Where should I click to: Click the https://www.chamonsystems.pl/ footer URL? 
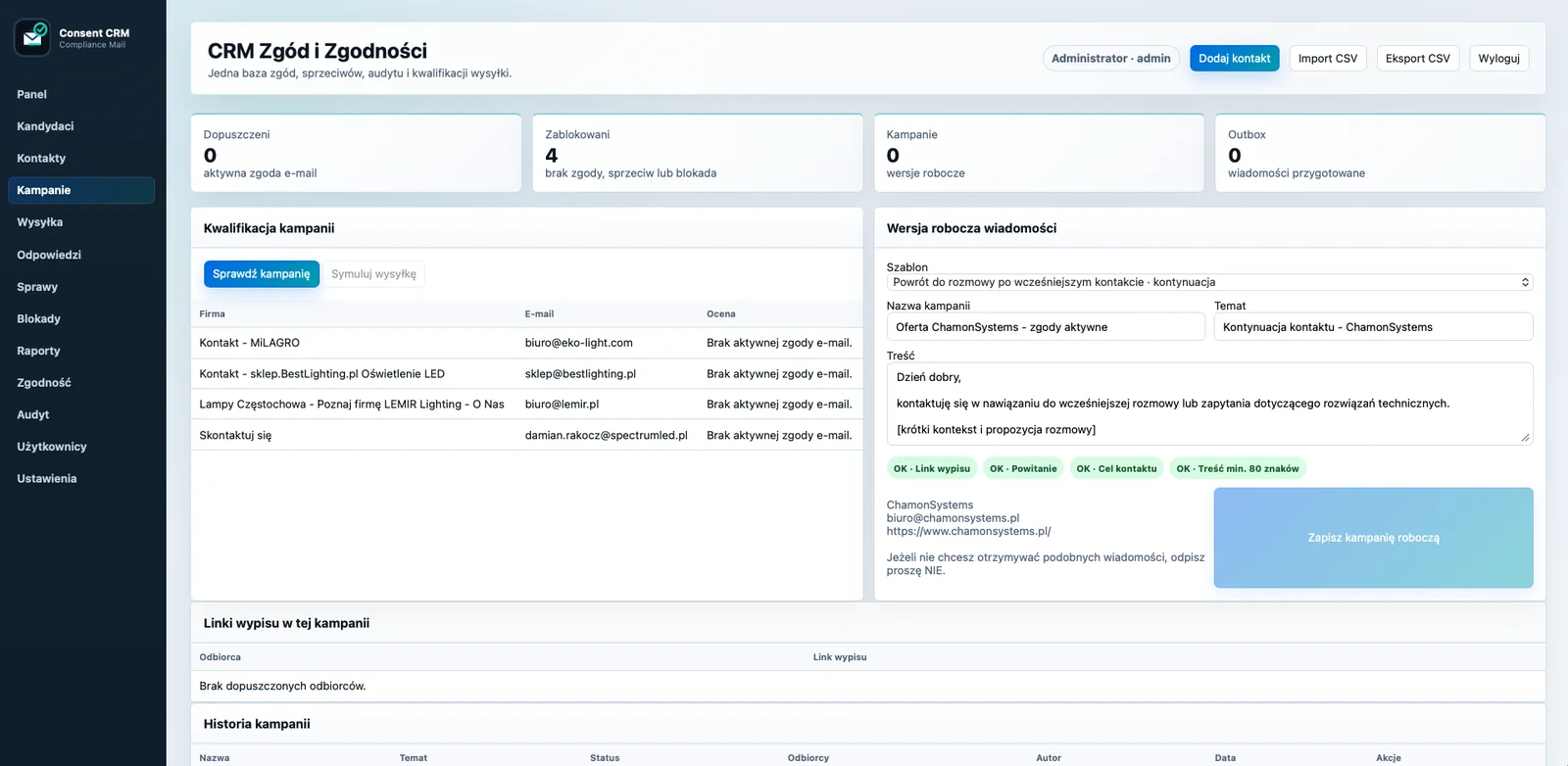tap(968, 531)
